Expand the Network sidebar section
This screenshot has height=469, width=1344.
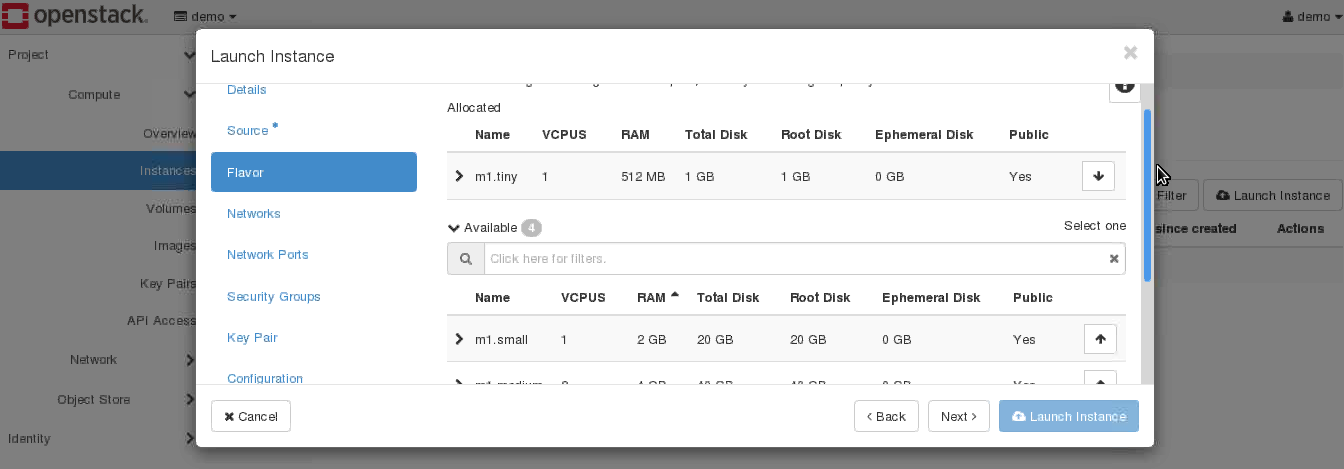tap(98, 360)
